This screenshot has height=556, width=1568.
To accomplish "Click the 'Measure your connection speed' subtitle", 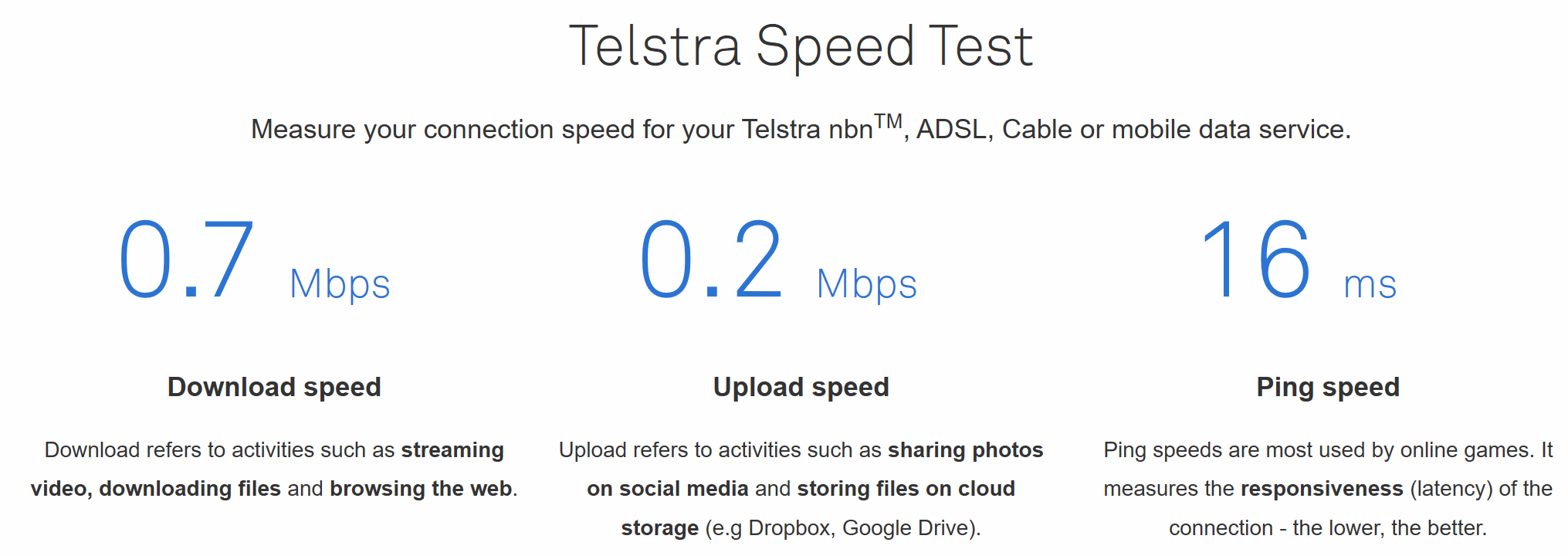I will tap(801, 129).
